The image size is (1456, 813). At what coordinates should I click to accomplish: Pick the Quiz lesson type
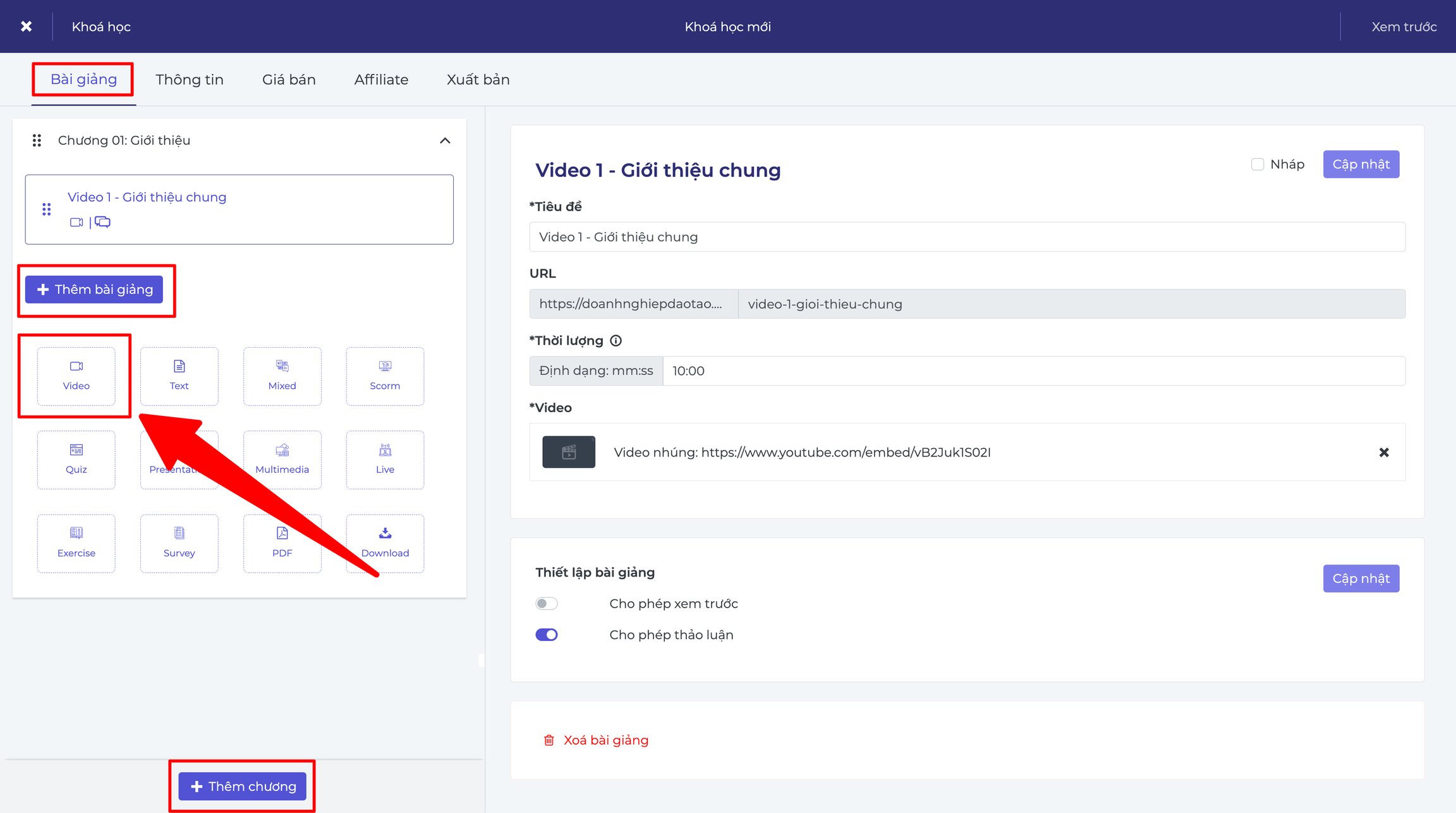click(76, 460)
